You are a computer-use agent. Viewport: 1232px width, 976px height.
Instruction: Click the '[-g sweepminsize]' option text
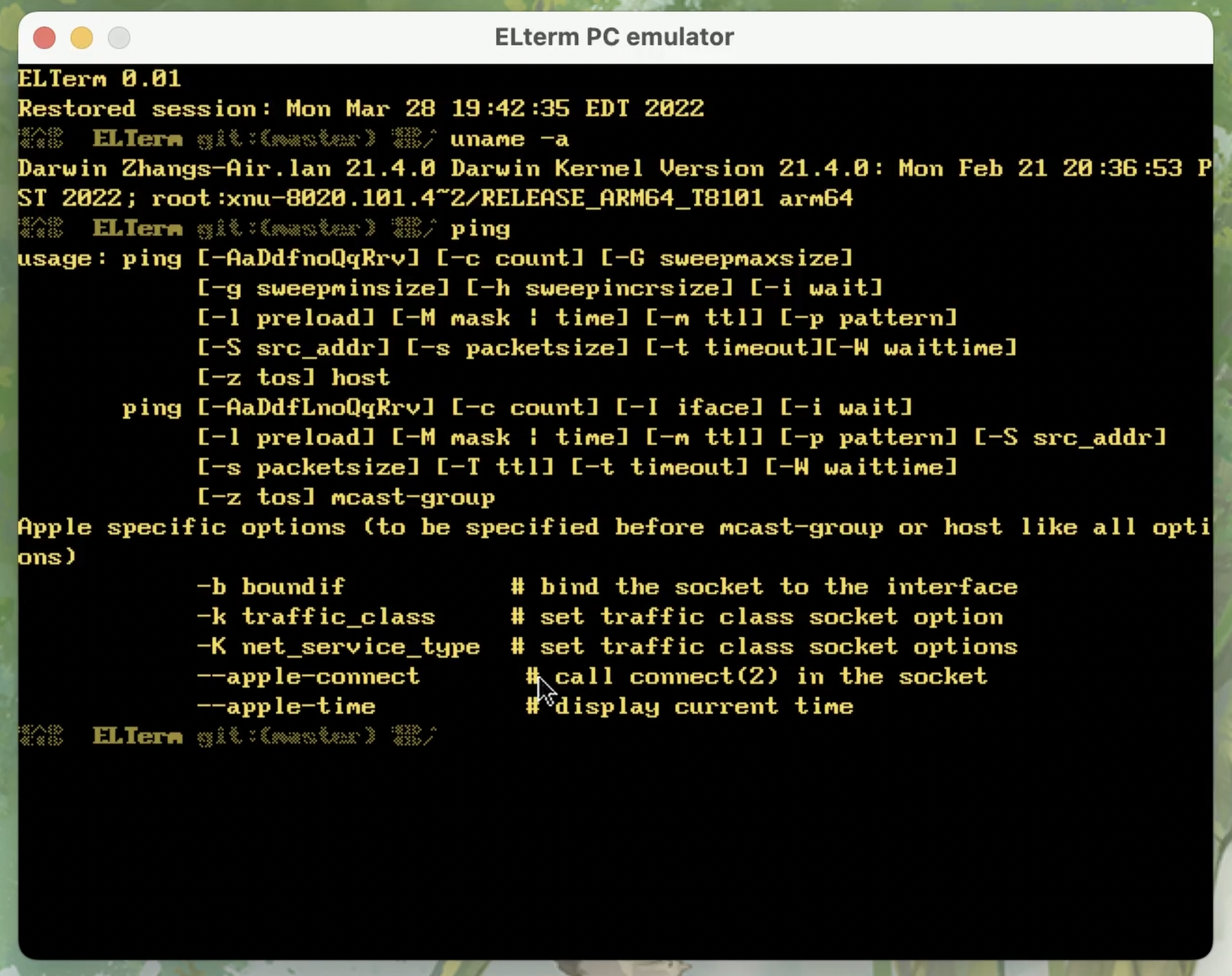323,289
